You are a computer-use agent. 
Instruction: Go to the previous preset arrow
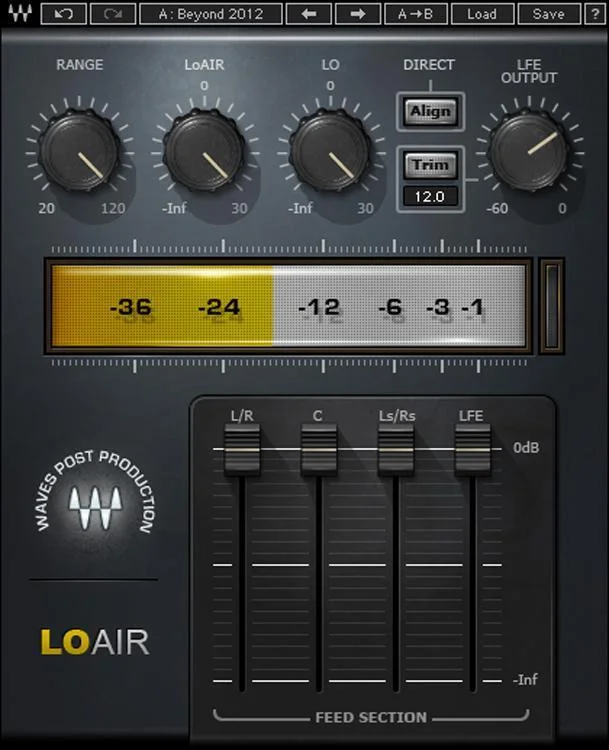point(309,14)
